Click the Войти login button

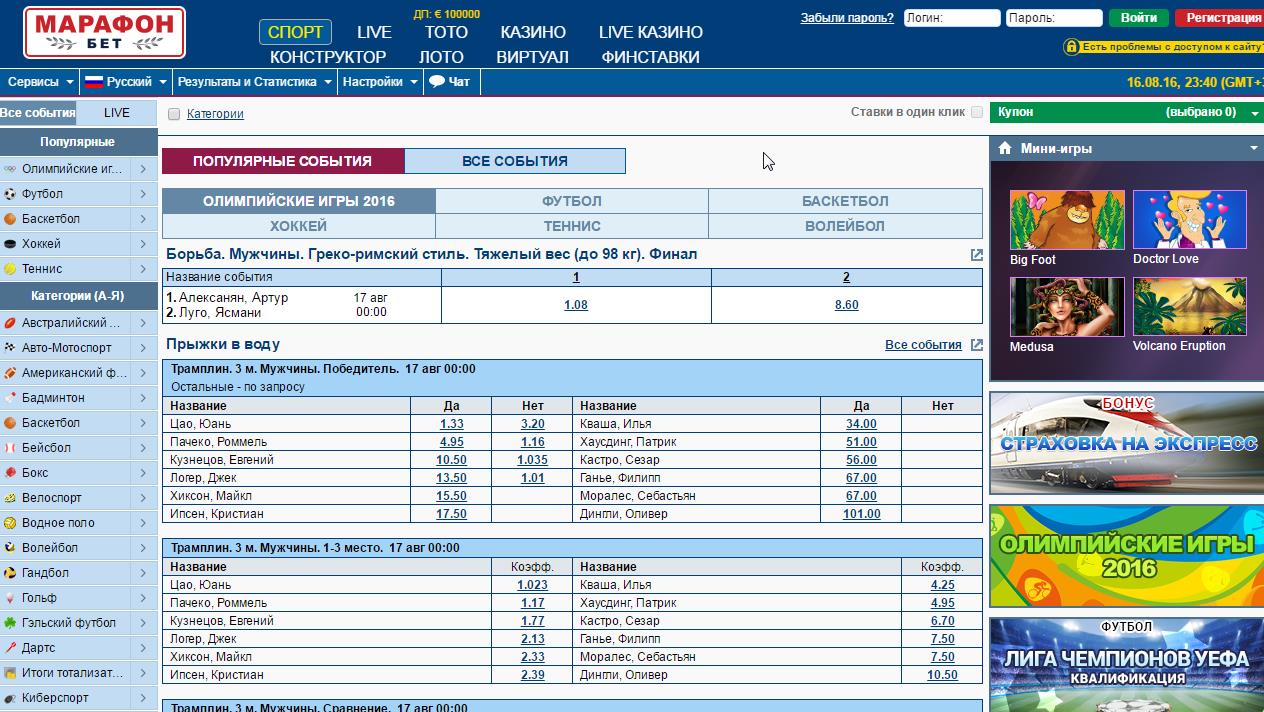[x=1139, y=18]
